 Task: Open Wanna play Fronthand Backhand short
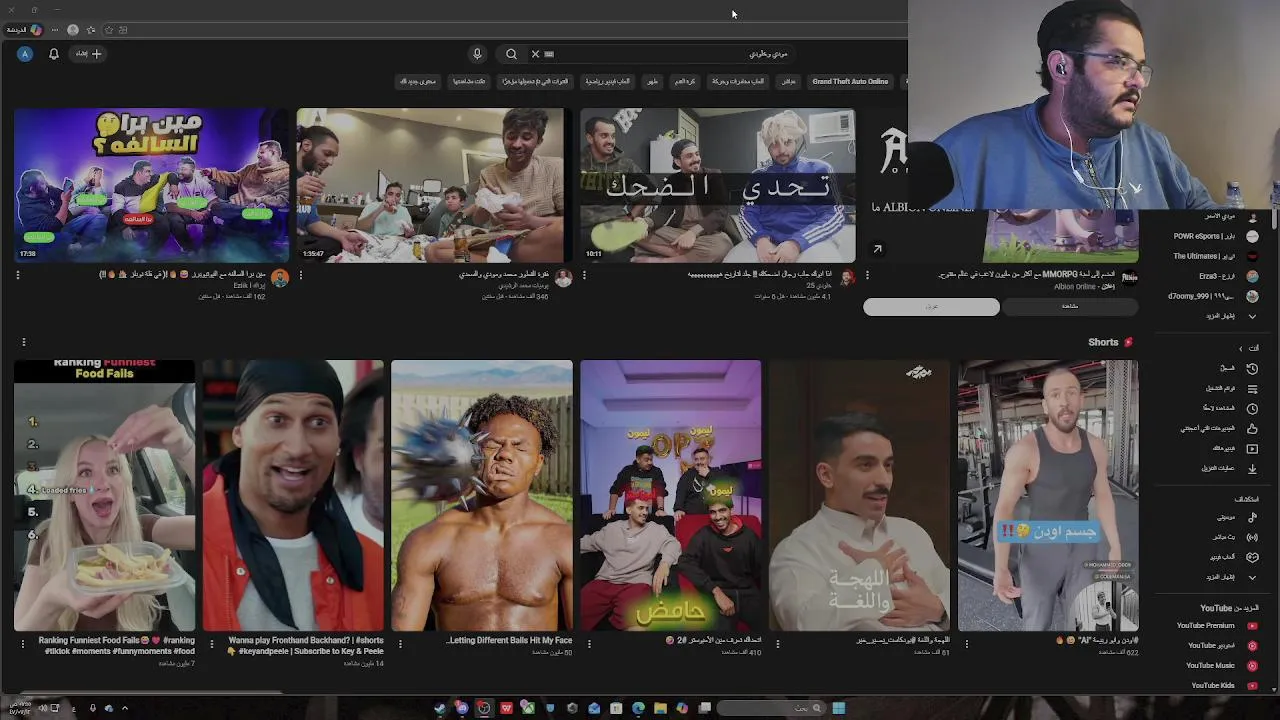pos(293,495)
